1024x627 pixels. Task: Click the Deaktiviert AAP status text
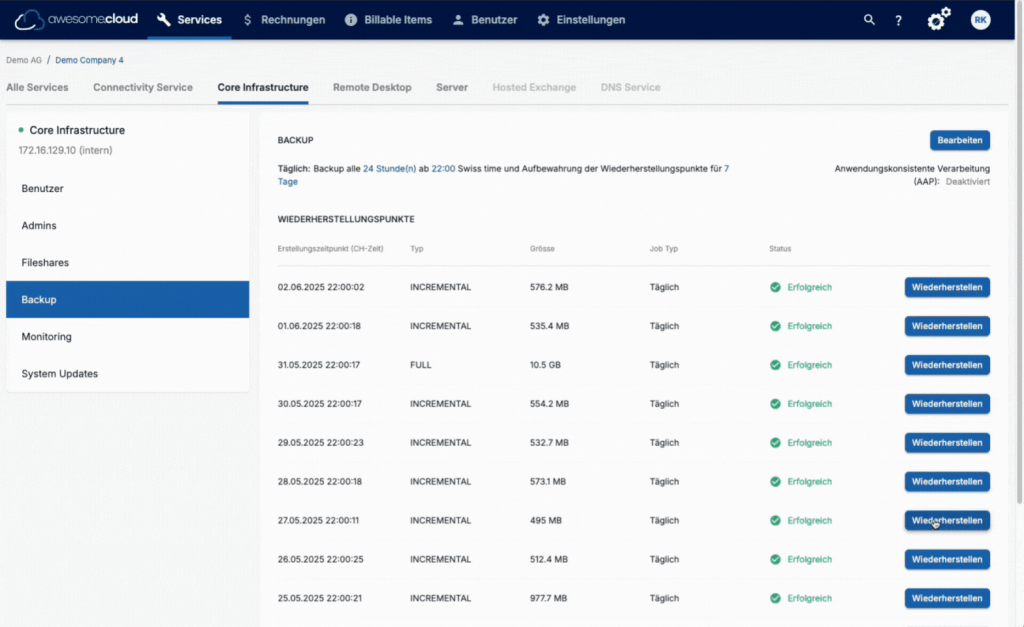pyautogui.click(x=968, y=182)
